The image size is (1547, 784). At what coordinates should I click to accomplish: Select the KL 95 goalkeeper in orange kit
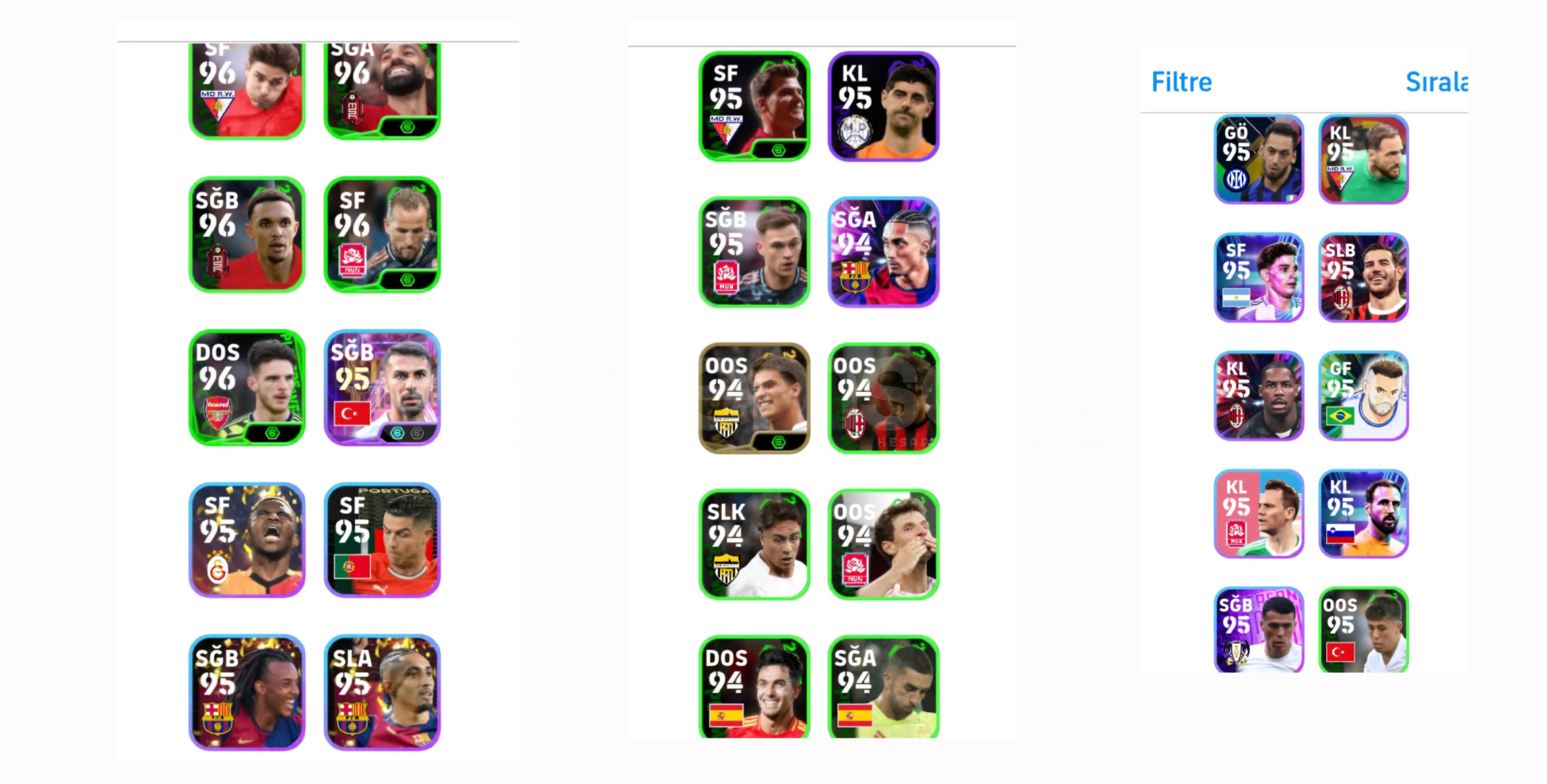click(884, 106)
